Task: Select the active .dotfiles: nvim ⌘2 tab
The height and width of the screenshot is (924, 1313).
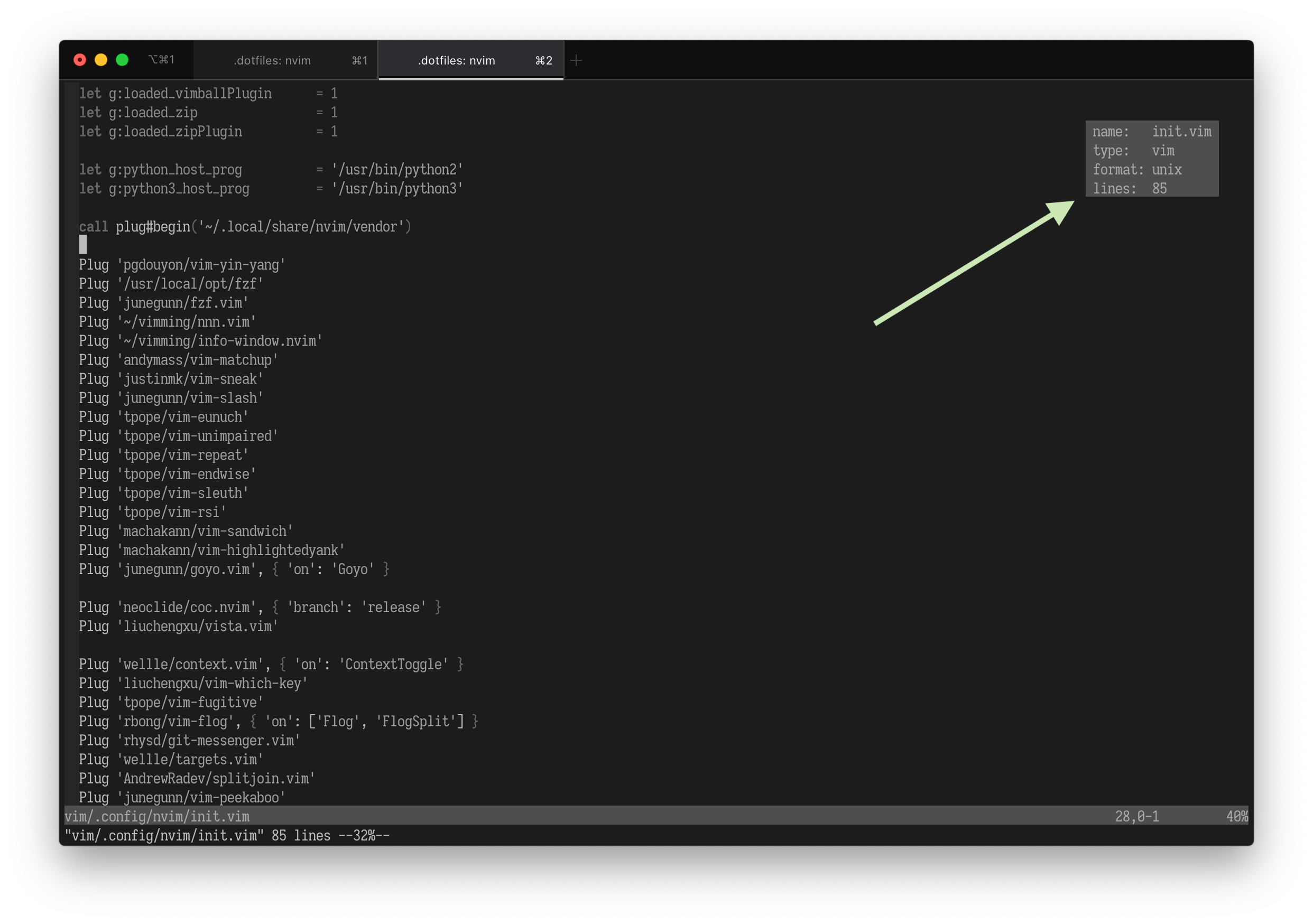Action: pyautogui.click(x=456, y=60)
